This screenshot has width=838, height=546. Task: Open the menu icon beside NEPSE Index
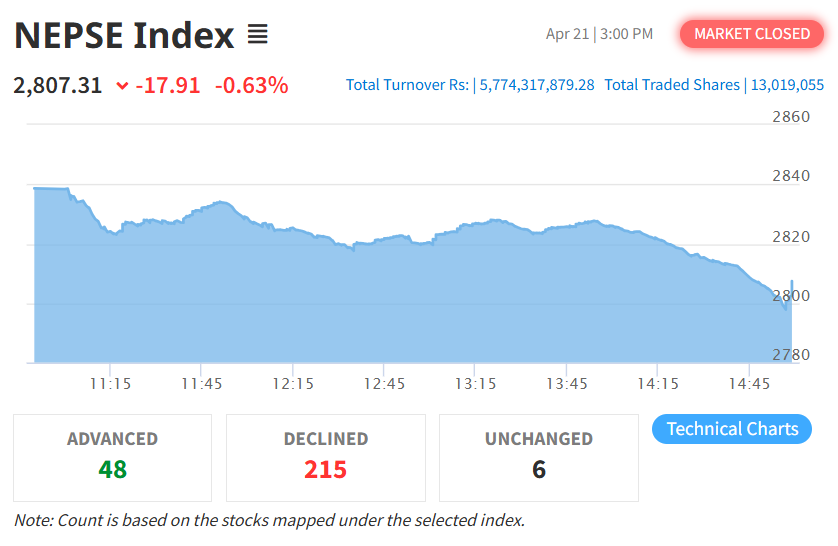(x=258, y=36)
